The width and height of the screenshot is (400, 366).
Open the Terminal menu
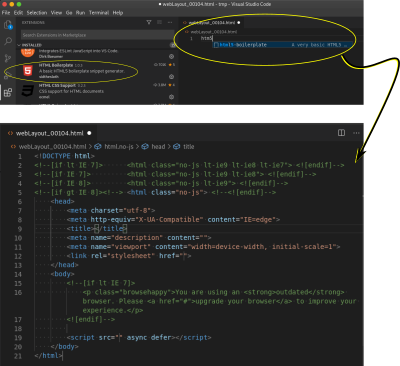[99, 13]
